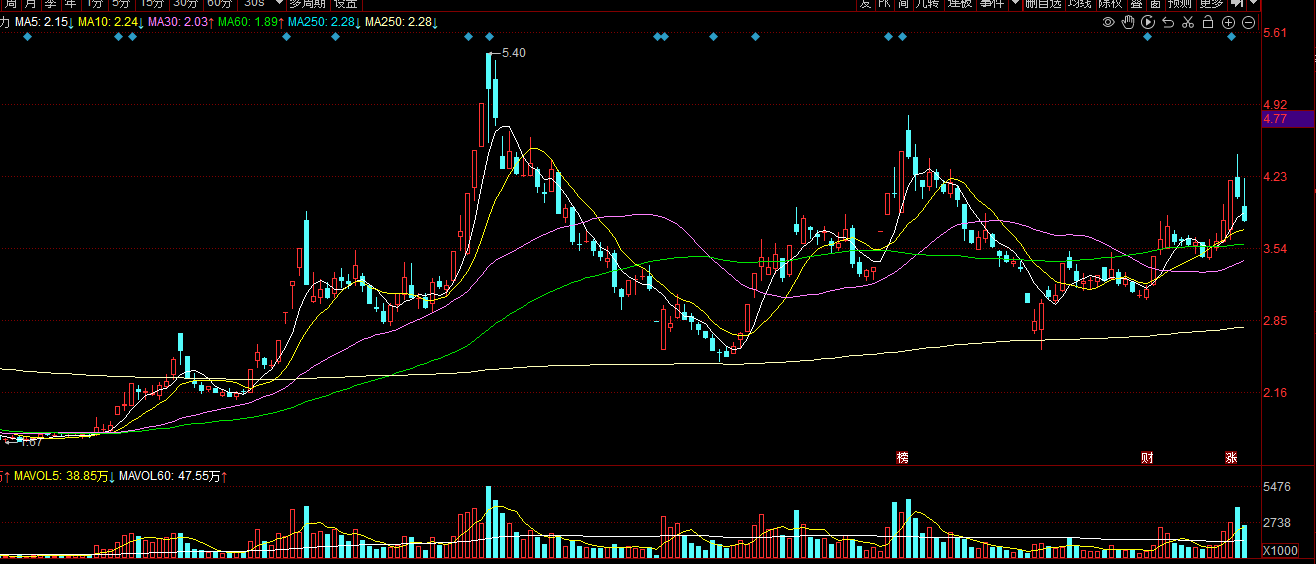Click the 财 marker on time axis

(1147, 457)
